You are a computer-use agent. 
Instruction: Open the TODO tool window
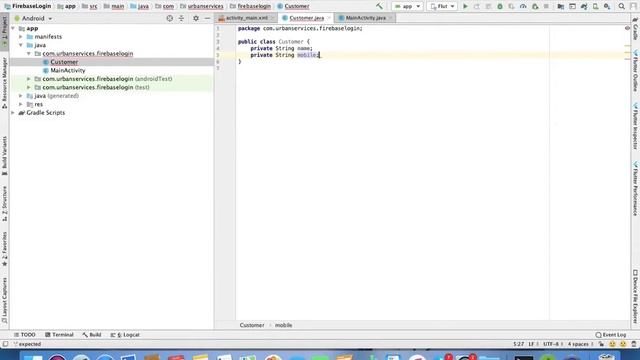pyautogui.click(x=24, y=335)
